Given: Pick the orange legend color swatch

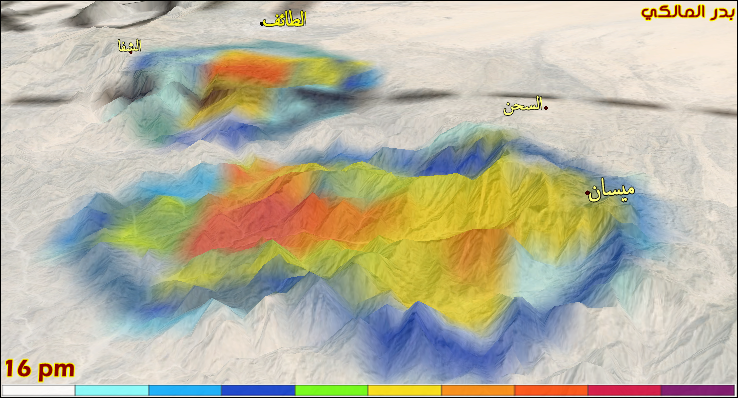Looking at the screenshot, I should click(x=478, y=390).
